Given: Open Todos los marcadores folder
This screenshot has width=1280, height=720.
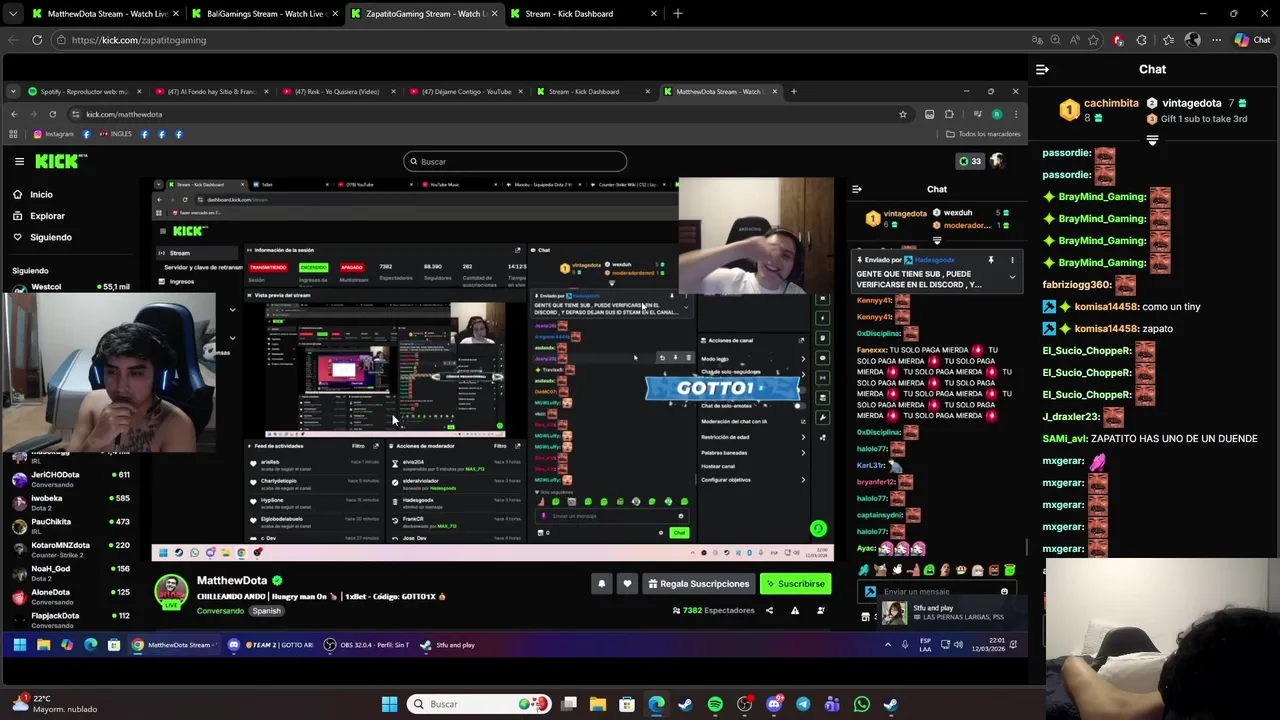Looking at the screenshot, I should 983,134.
